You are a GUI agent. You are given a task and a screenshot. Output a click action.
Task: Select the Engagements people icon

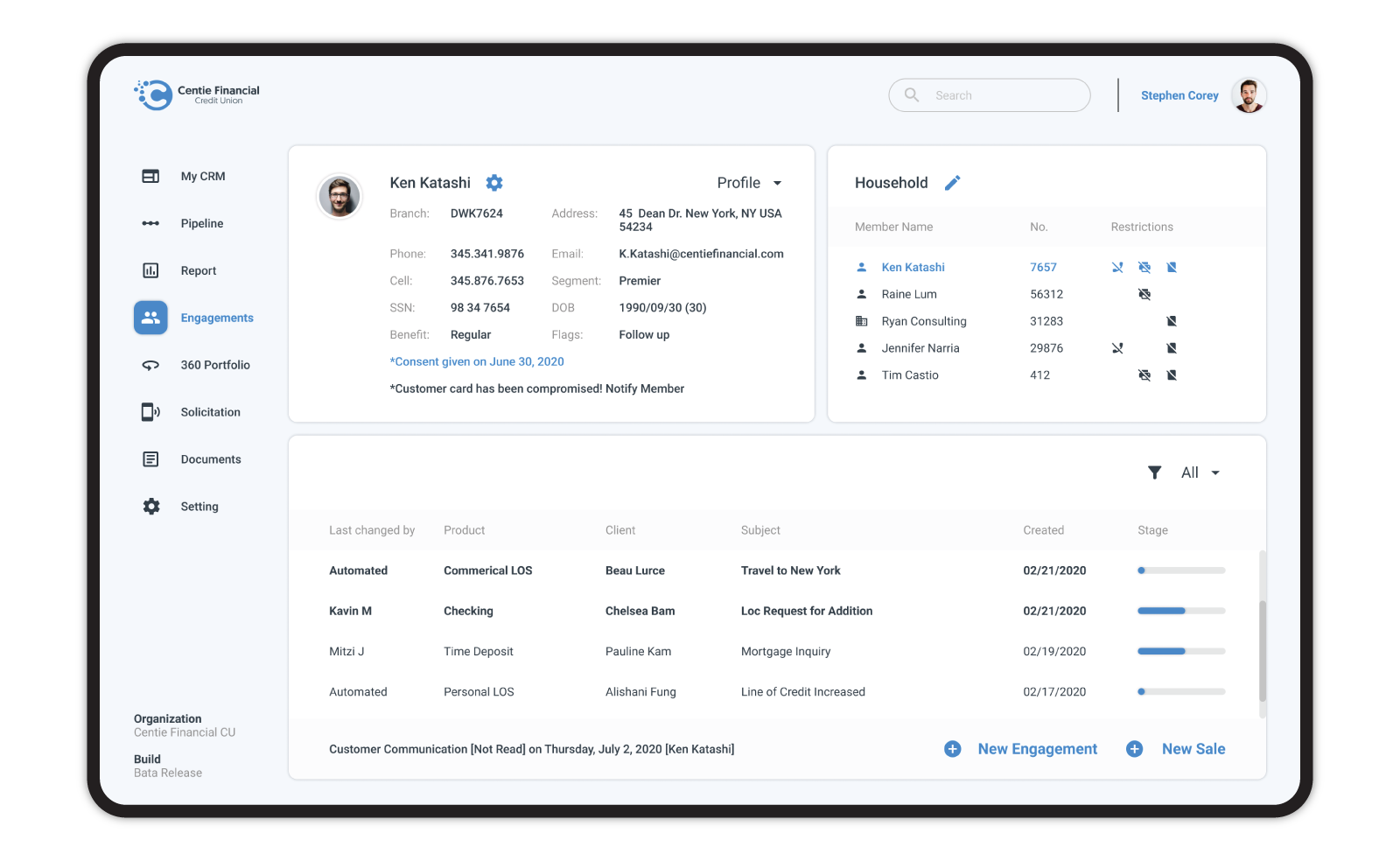click(x=150, y=318)
